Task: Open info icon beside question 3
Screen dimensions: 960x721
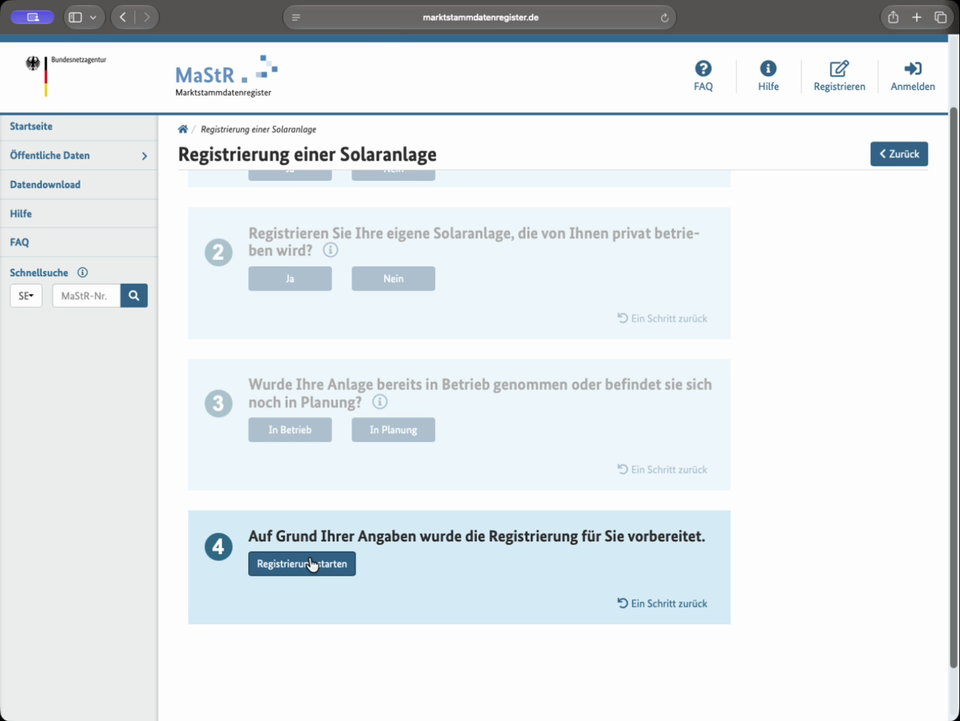Action: point(380,402)
